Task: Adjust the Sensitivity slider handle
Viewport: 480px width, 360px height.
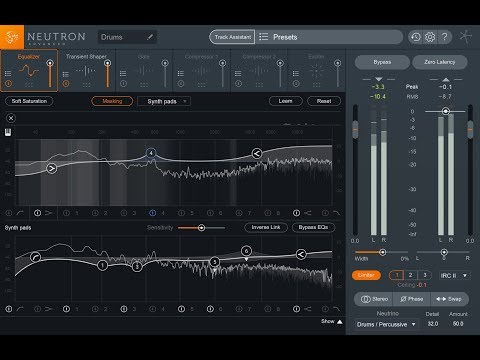Action: [x=201, y=228]
